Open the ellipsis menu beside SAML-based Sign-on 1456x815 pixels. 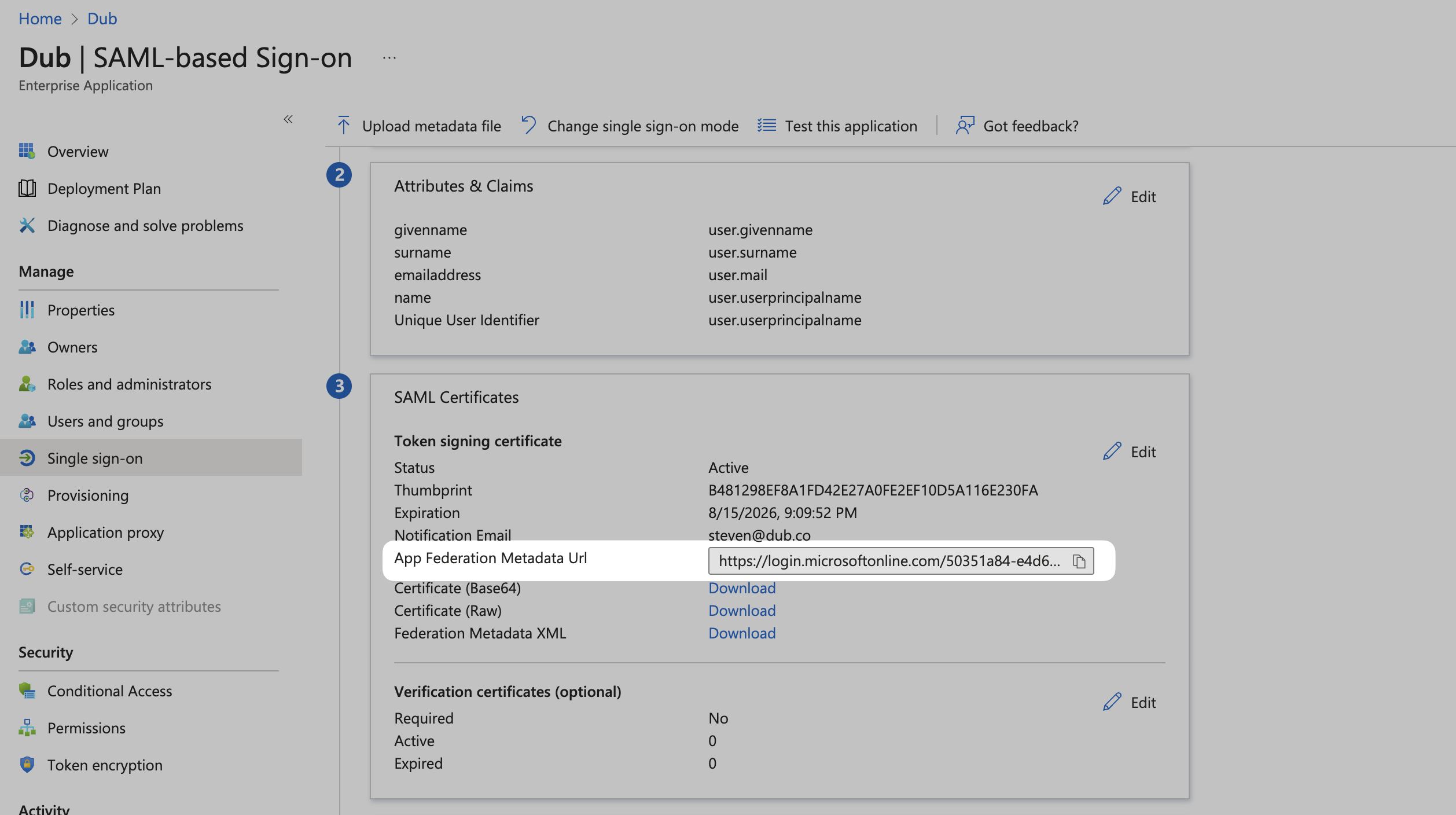click(389, 57)
